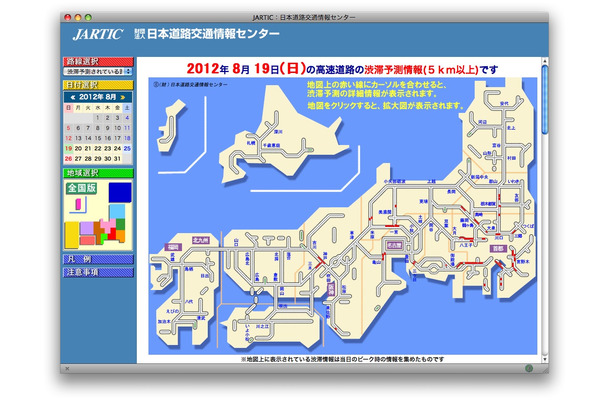Image resolution: width=610 pixels, height=400 pixels.
Task: Select August 4 in the calendar
Action: coord(127,118)
